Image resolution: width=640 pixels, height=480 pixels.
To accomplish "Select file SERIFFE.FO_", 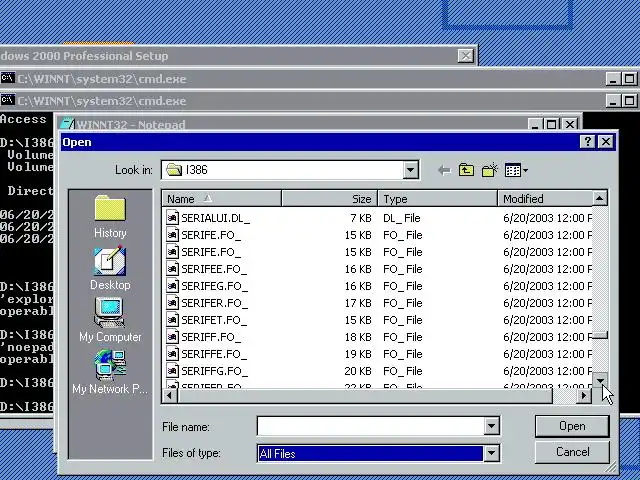I will [214, 354].
